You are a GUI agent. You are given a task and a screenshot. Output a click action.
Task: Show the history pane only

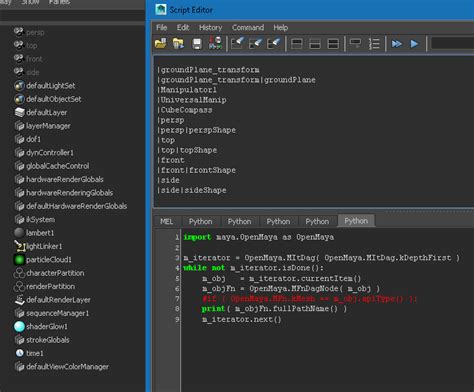coord(297,44)
